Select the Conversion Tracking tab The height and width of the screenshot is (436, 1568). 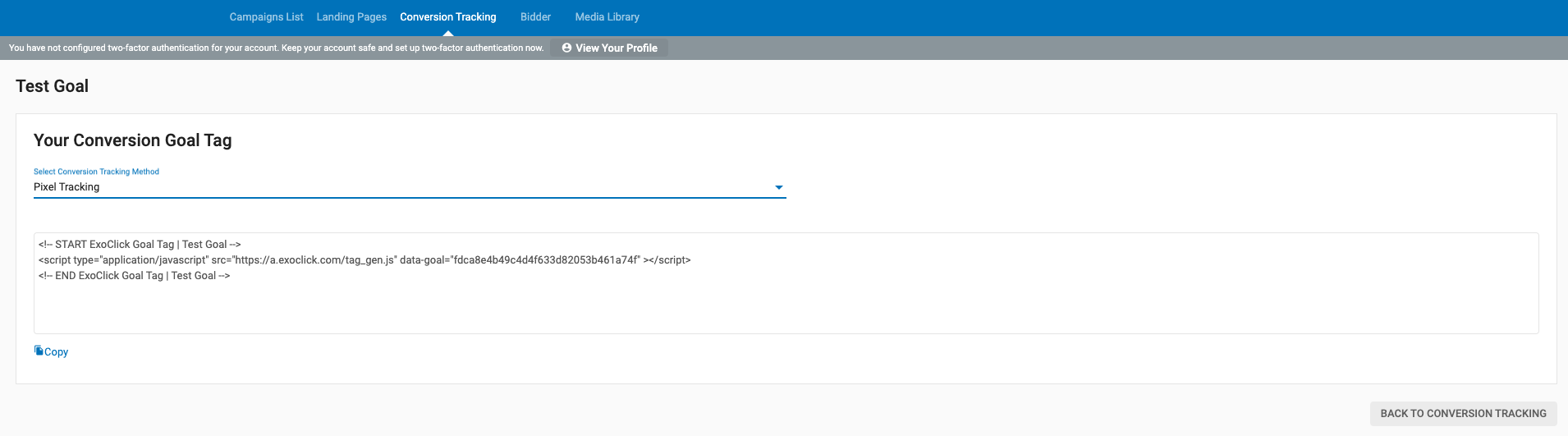(x=447, y=17)
